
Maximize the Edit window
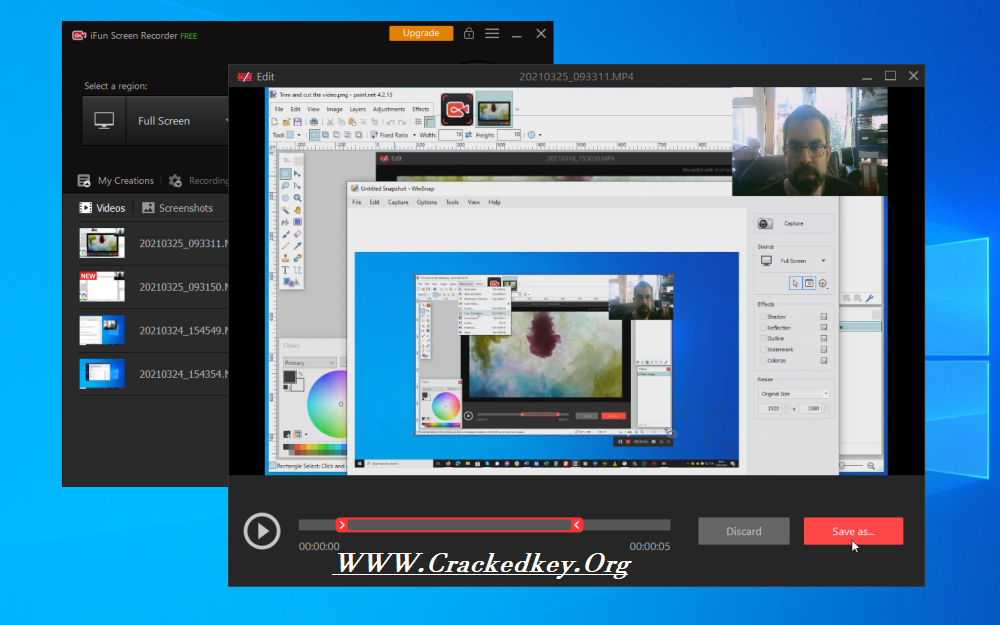click(890, 76)
